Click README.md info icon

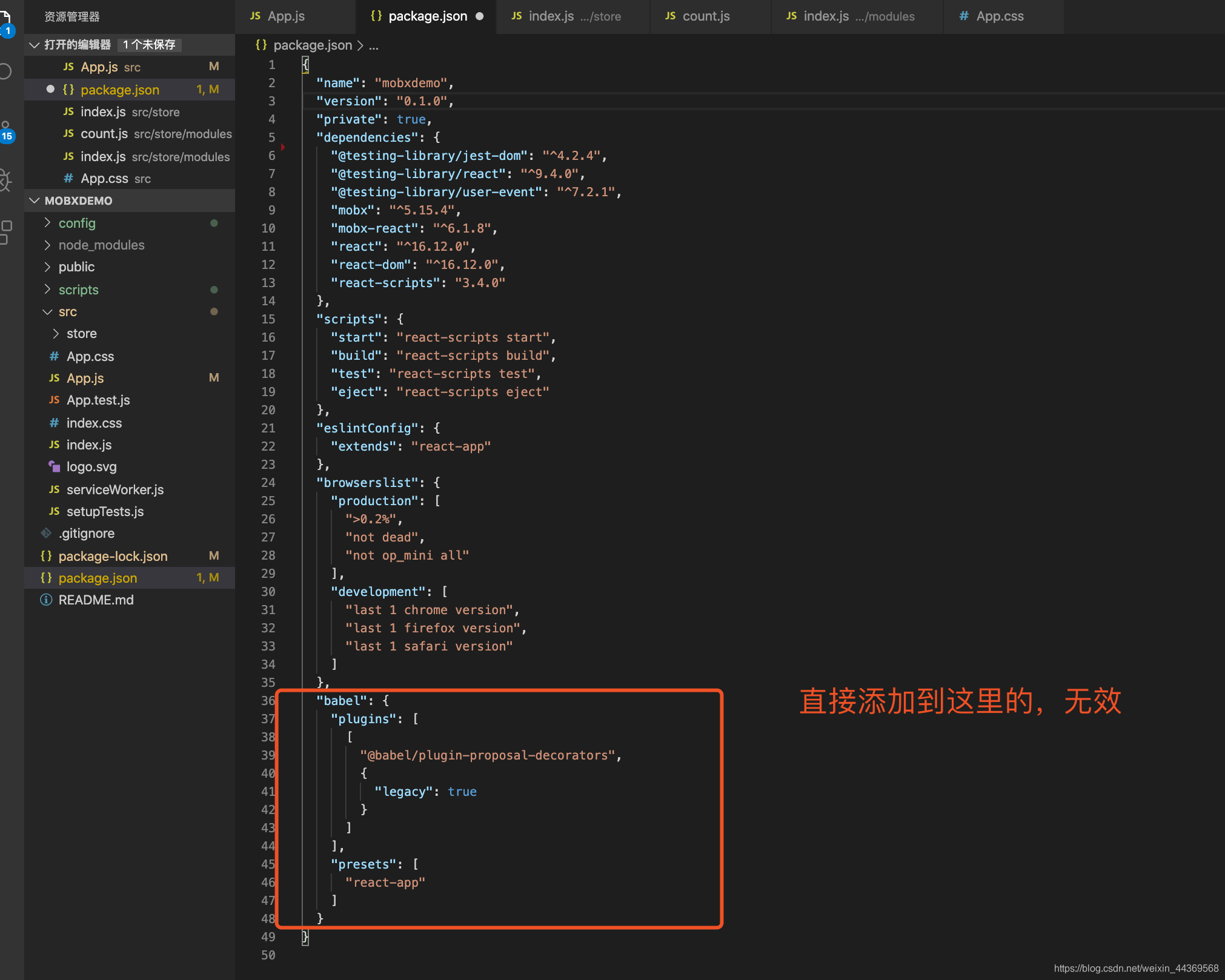[46, 600]
